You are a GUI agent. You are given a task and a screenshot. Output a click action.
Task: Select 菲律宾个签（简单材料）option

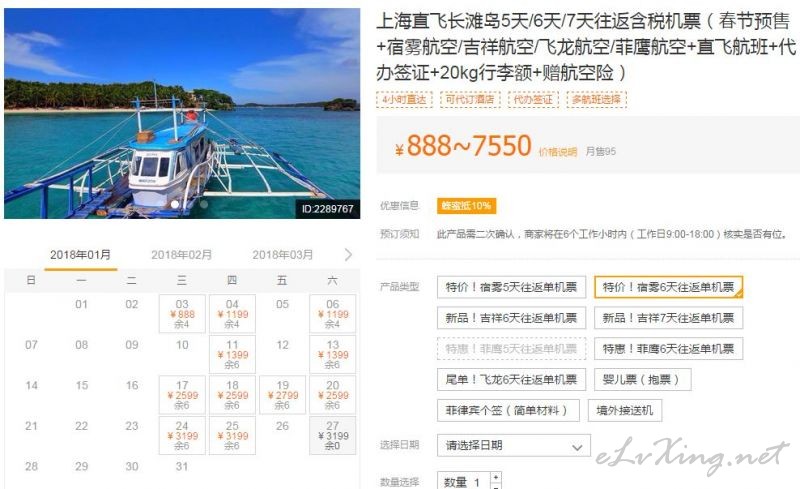508,410
